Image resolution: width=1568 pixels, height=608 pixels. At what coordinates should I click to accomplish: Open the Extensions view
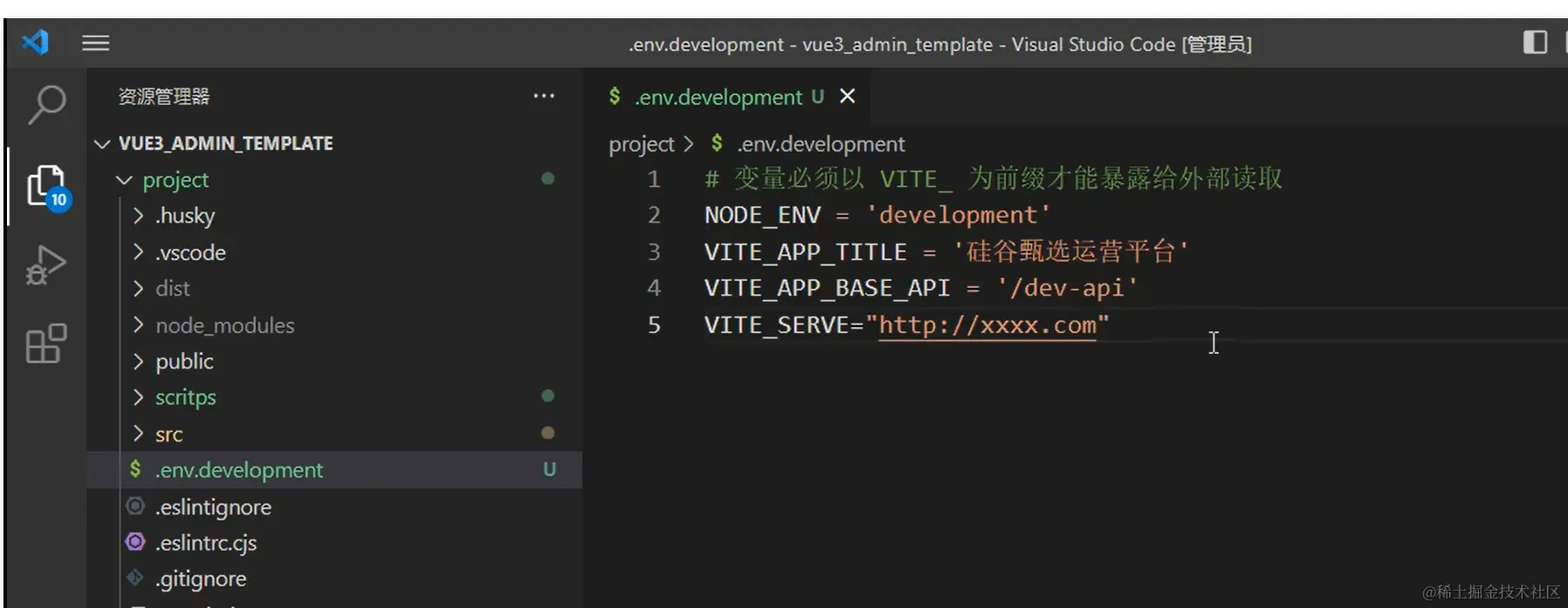click(x=46, y=343)
